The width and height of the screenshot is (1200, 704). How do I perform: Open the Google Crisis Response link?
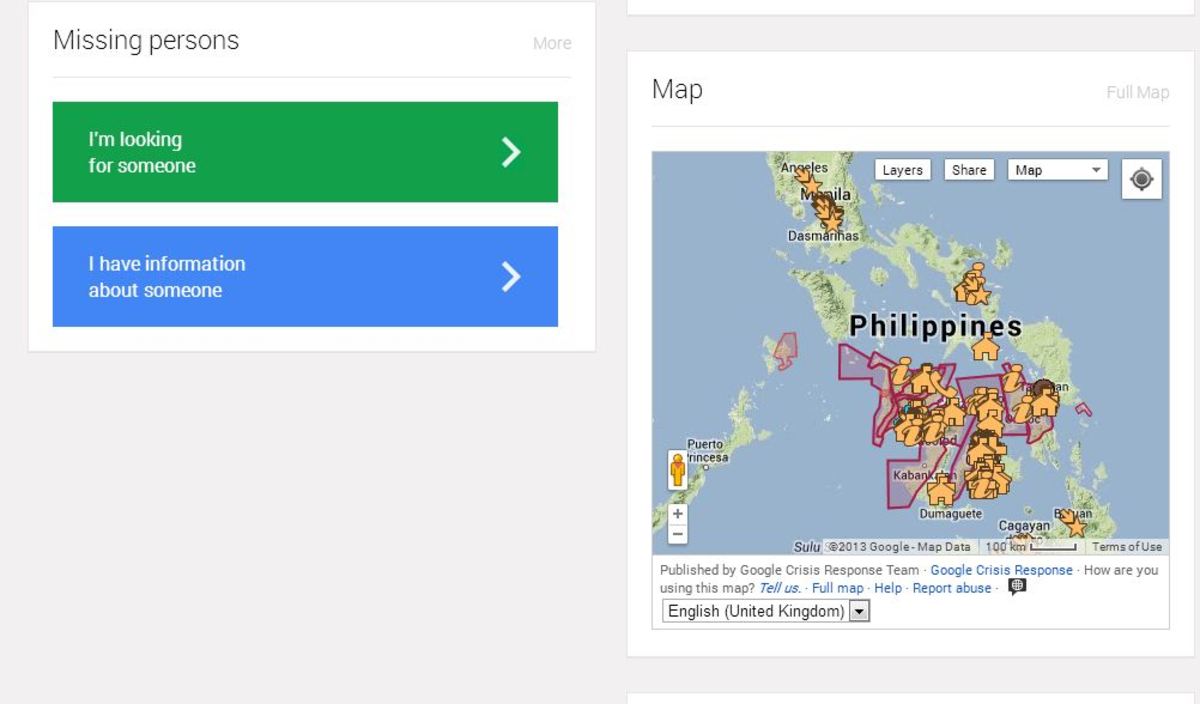pos(1001,570)
